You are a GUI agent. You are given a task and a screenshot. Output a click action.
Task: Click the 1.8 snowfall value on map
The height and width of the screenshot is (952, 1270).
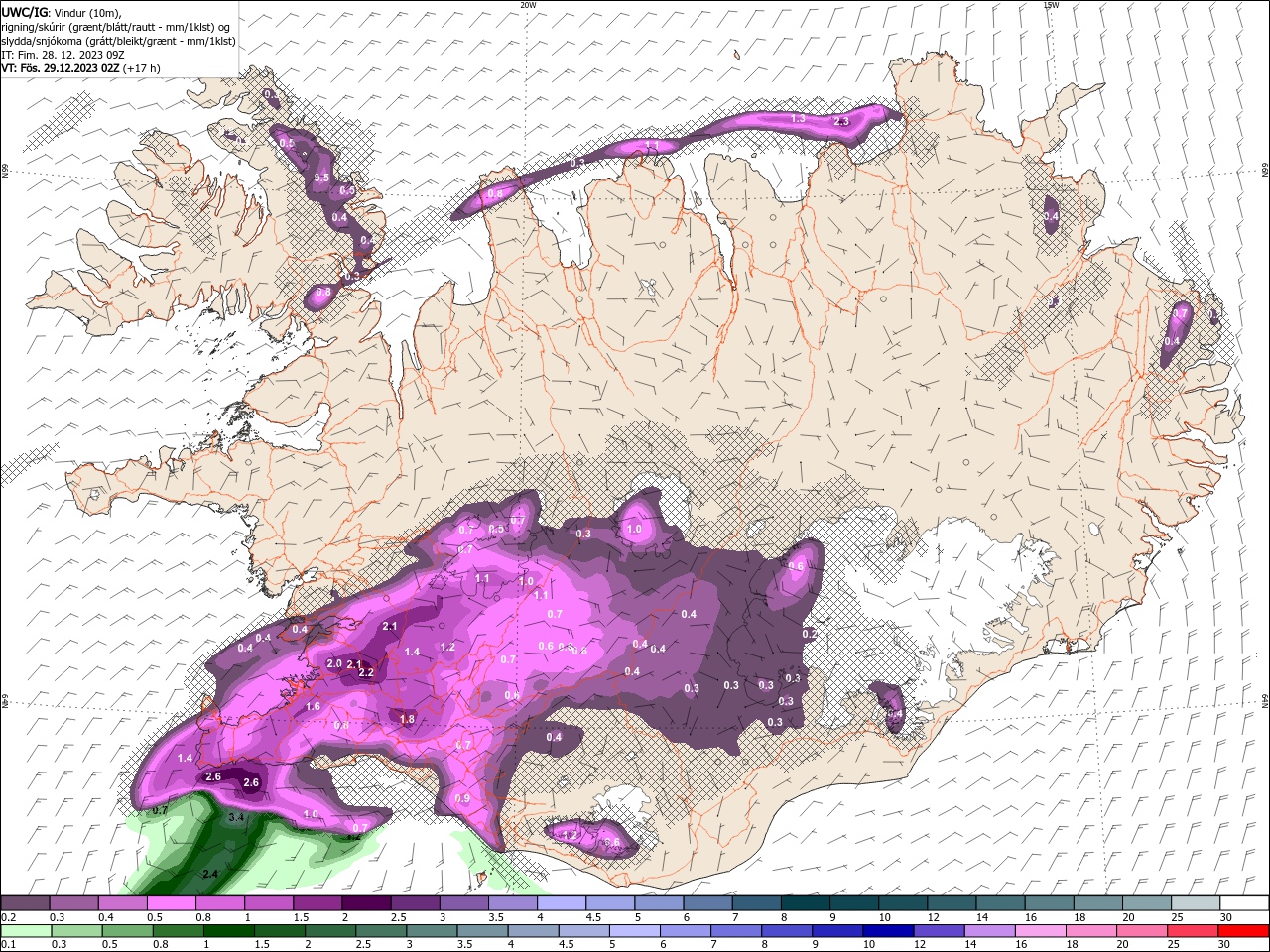[x=407, y=719]
